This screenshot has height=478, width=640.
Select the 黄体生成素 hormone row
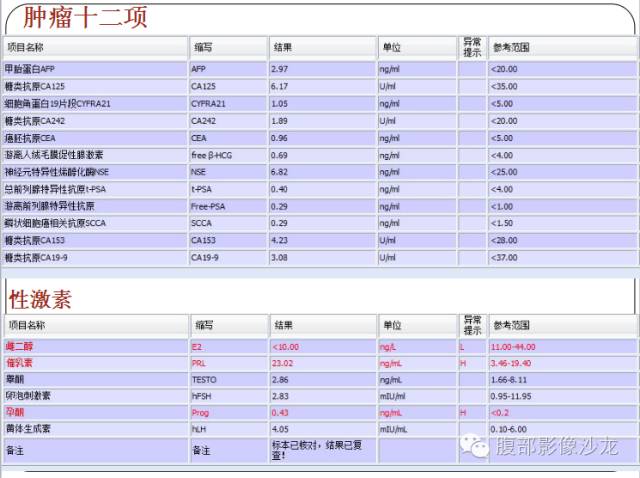click(28, 429)
